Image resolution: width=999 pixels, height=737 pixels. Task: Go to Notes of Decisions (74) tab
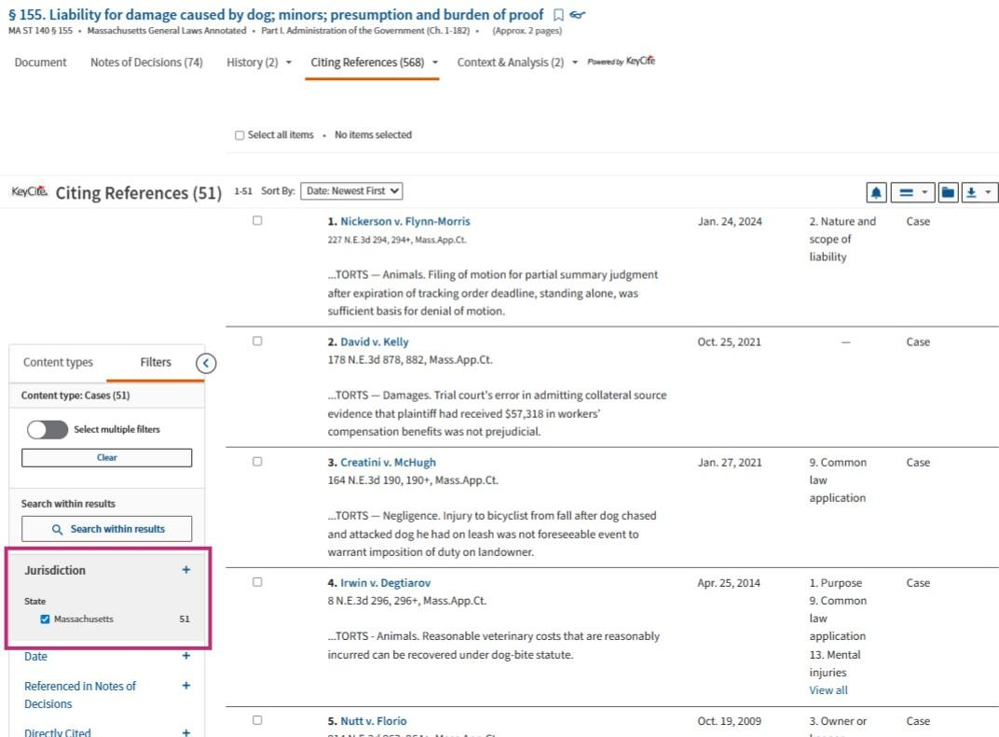coord(147,62)
